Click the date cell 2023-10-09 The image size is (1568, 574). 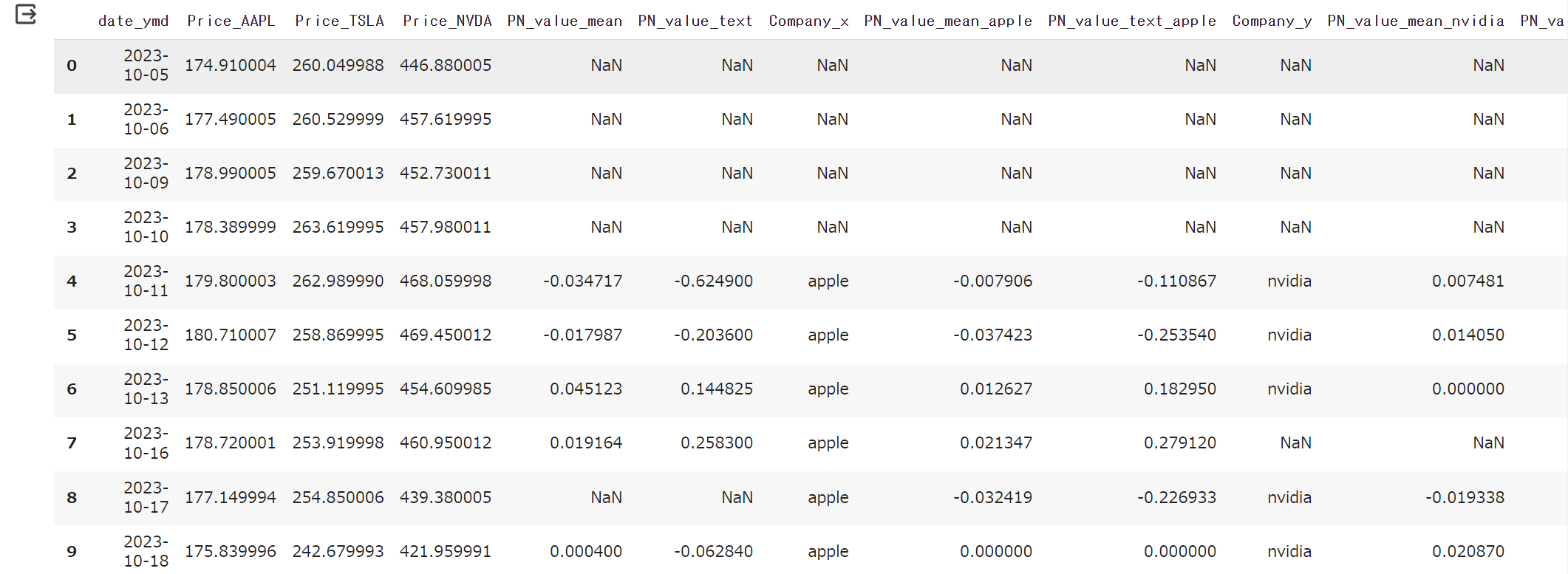(x=146, y=174)
